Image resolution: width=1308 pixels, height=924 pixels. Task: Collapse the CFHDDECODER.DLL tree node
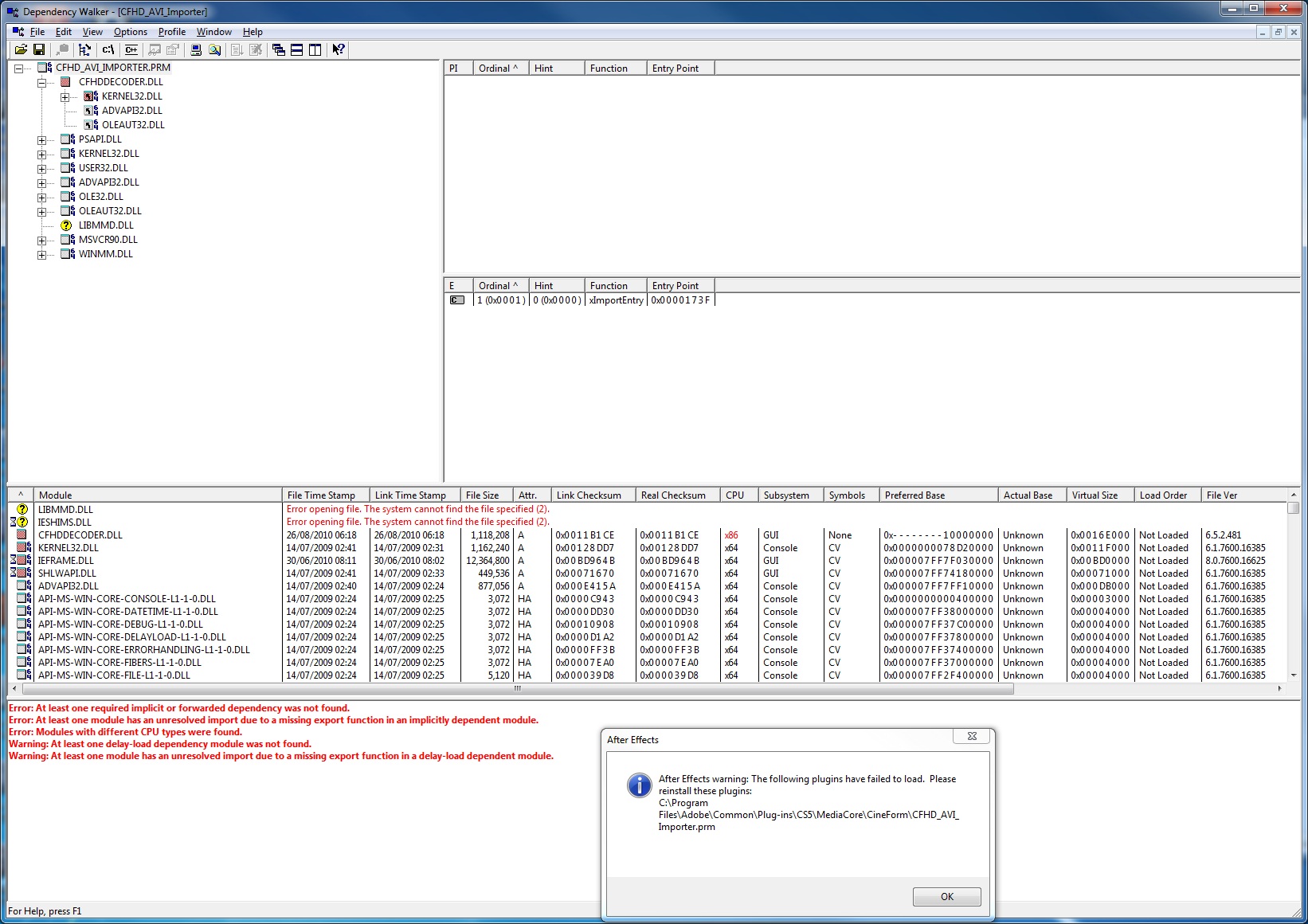pyautogui.click(x=41, y=82)
